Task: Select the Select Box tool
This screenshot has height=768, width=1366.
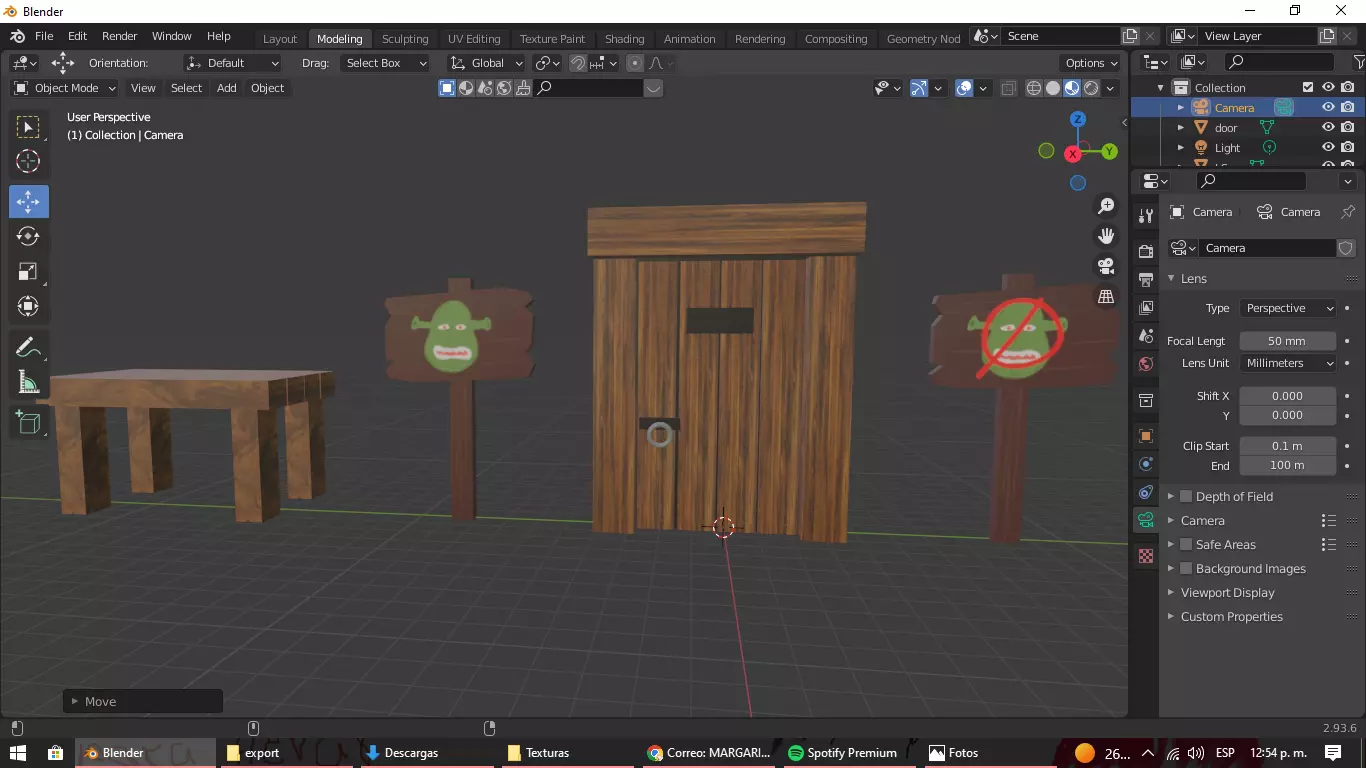Action: coord(29,127)
